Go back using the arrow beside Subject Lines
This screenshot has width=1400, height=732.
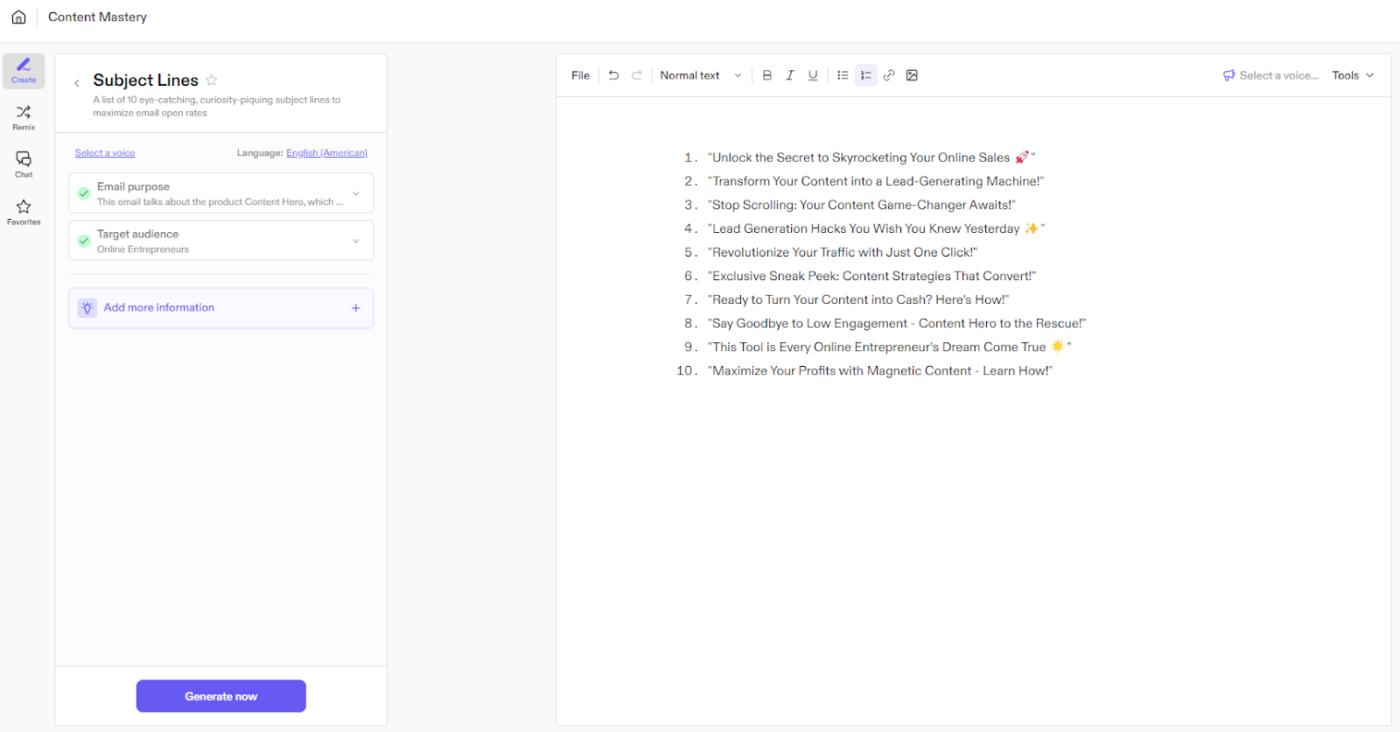click(77, 83)
